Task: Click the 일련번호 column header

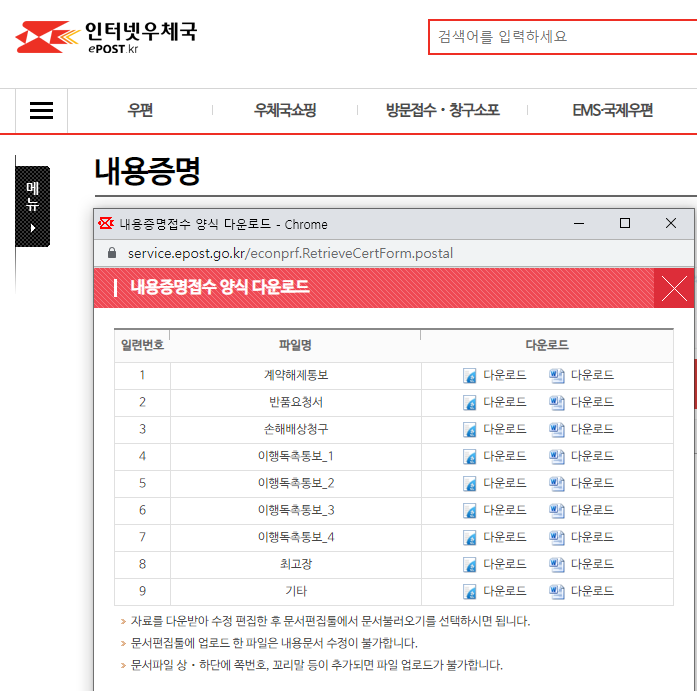Action: 143,345
